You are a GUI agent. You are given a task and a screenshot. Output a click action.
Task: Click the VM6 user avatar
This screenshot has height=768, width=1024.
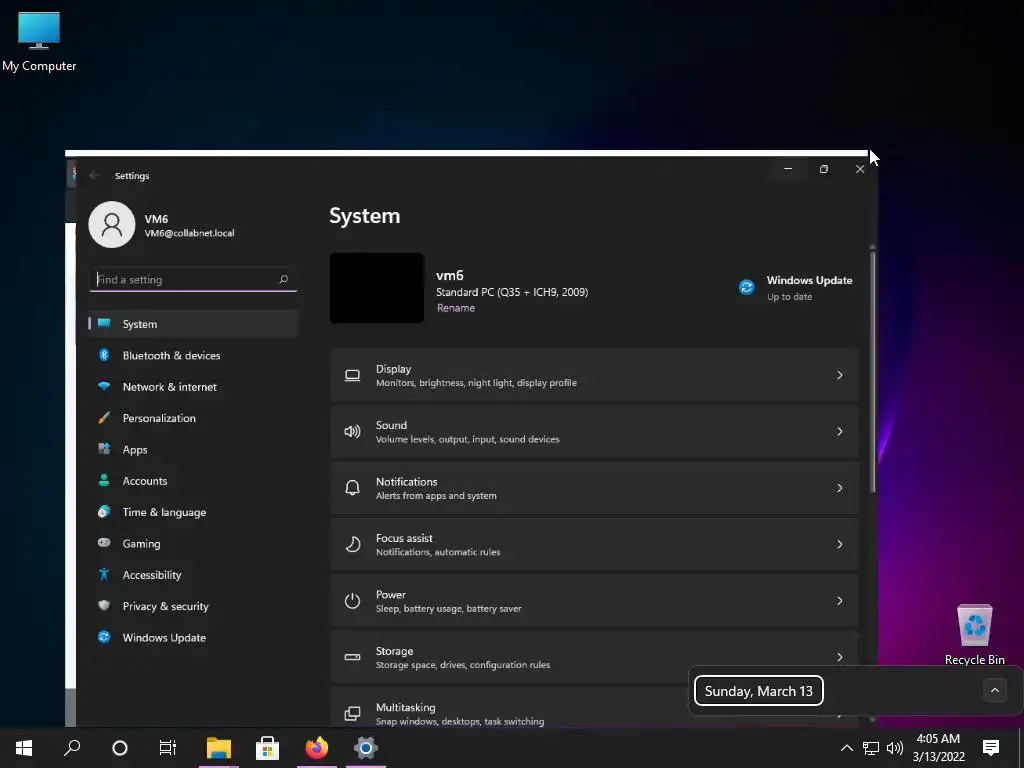(x=112, y=224)
